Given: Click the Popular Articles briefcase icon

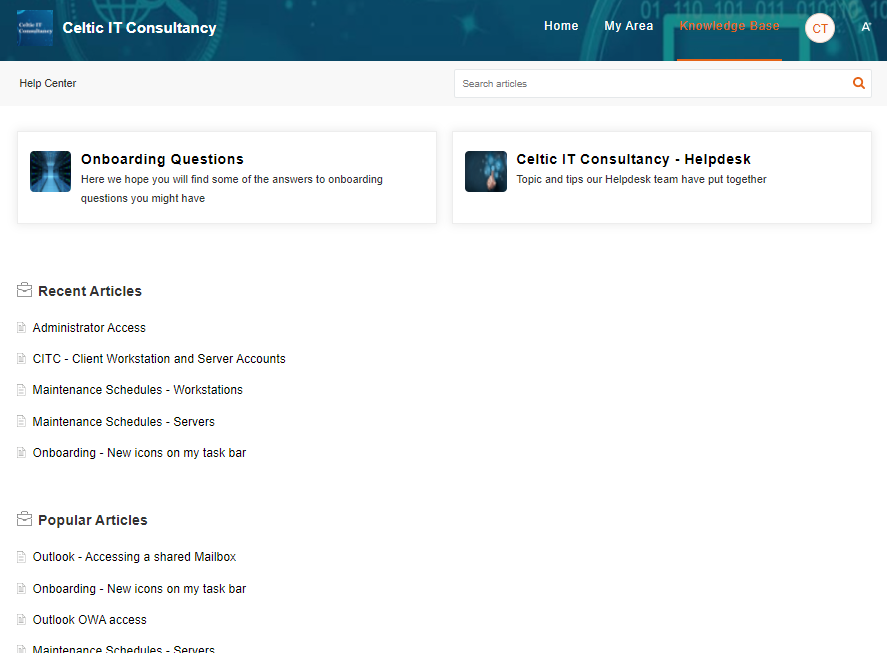Looking at the screenshot, I should pos(25,520).
